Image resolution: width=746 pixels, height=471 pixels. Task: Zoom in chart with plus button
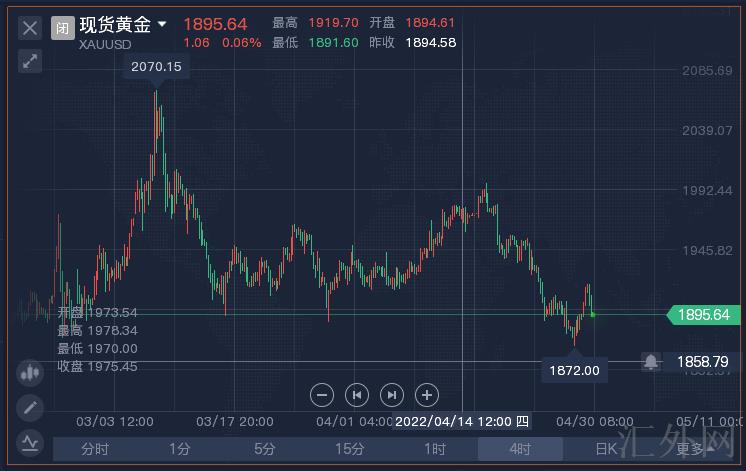tap(427, 394)
